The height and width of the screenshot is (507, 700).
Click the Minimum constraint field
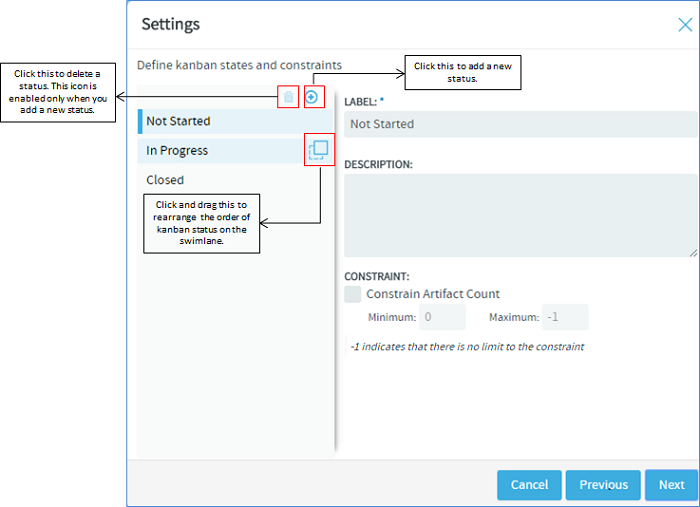coord(442,317)
